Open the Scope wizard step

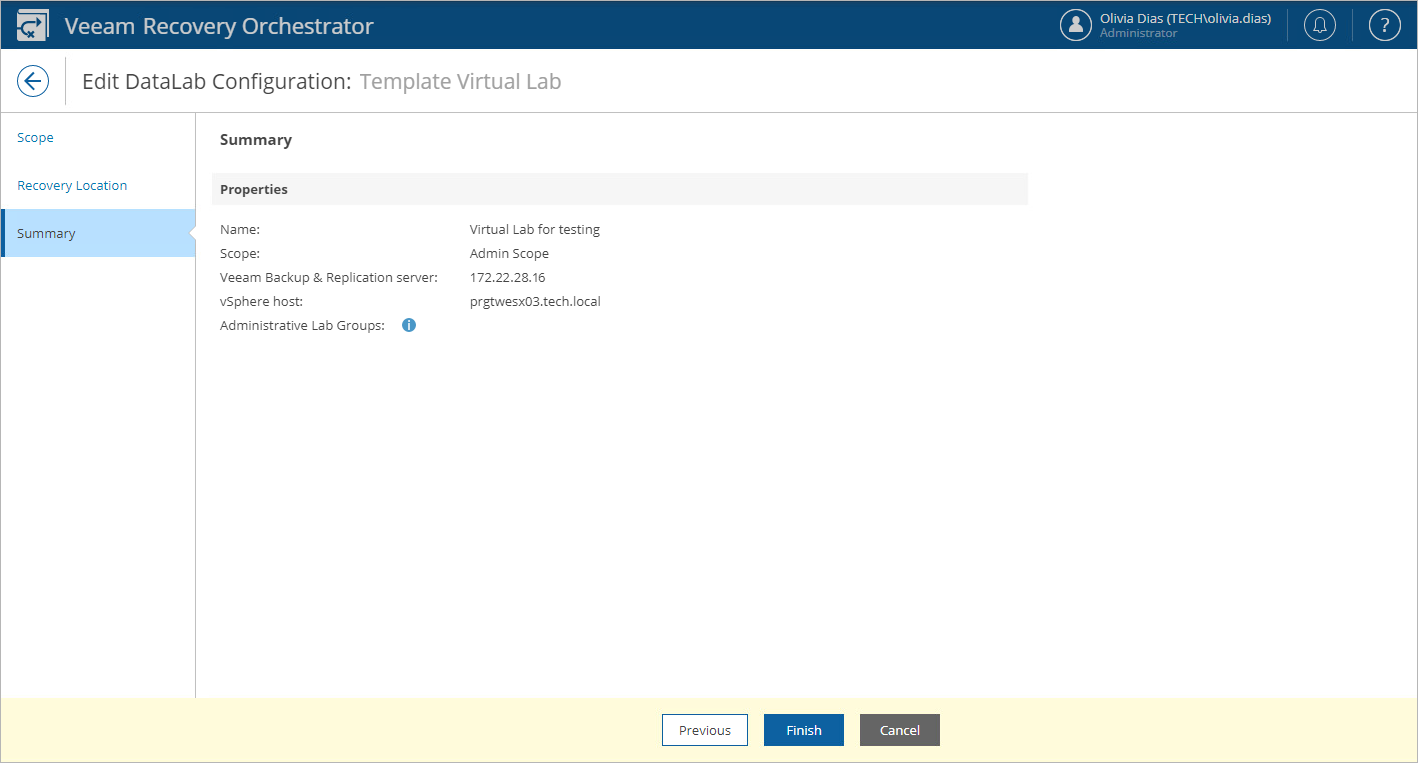[98, 137]
